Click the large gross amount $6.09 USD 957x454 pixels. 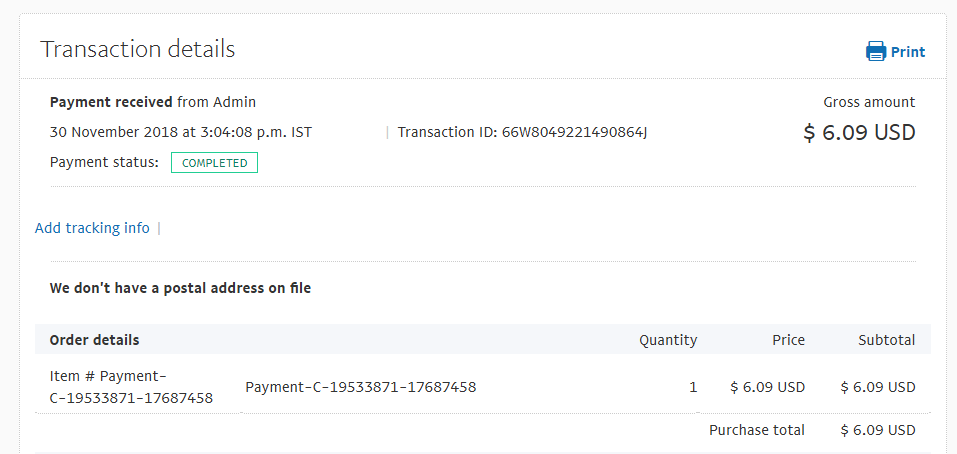pos(859,132)
